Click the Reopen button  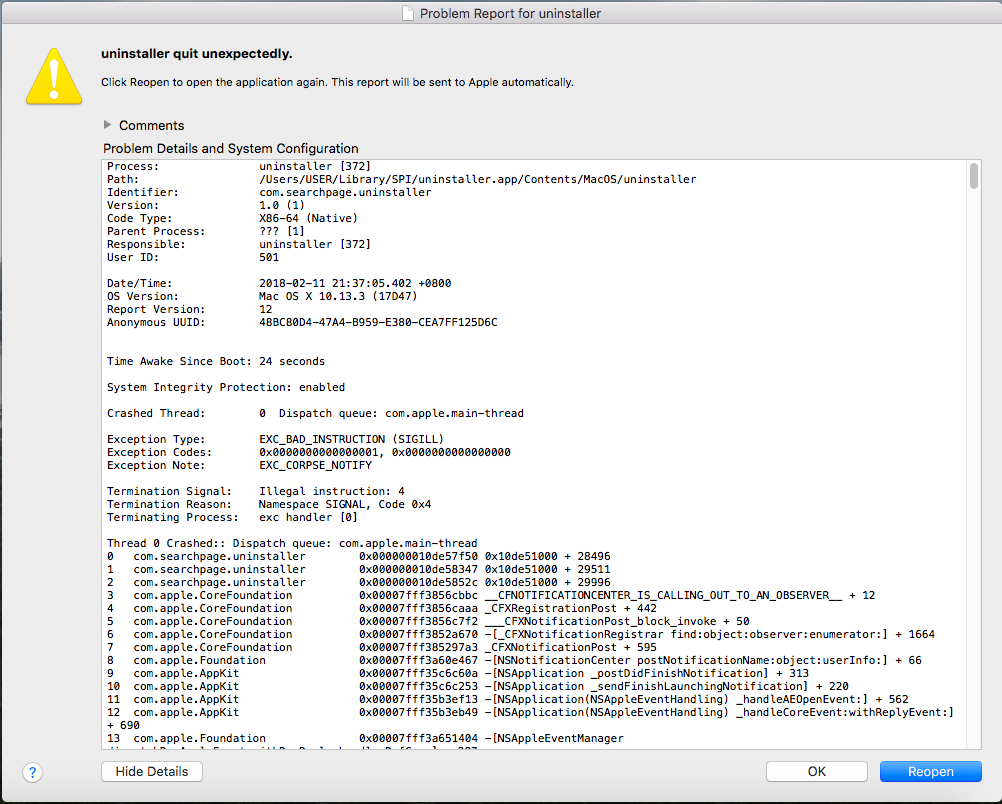point(930,771)
